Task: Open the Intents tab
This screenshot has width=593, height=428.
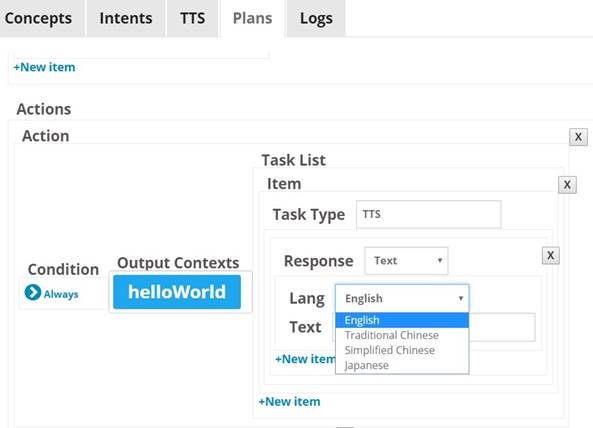Action: coord(126,18)
